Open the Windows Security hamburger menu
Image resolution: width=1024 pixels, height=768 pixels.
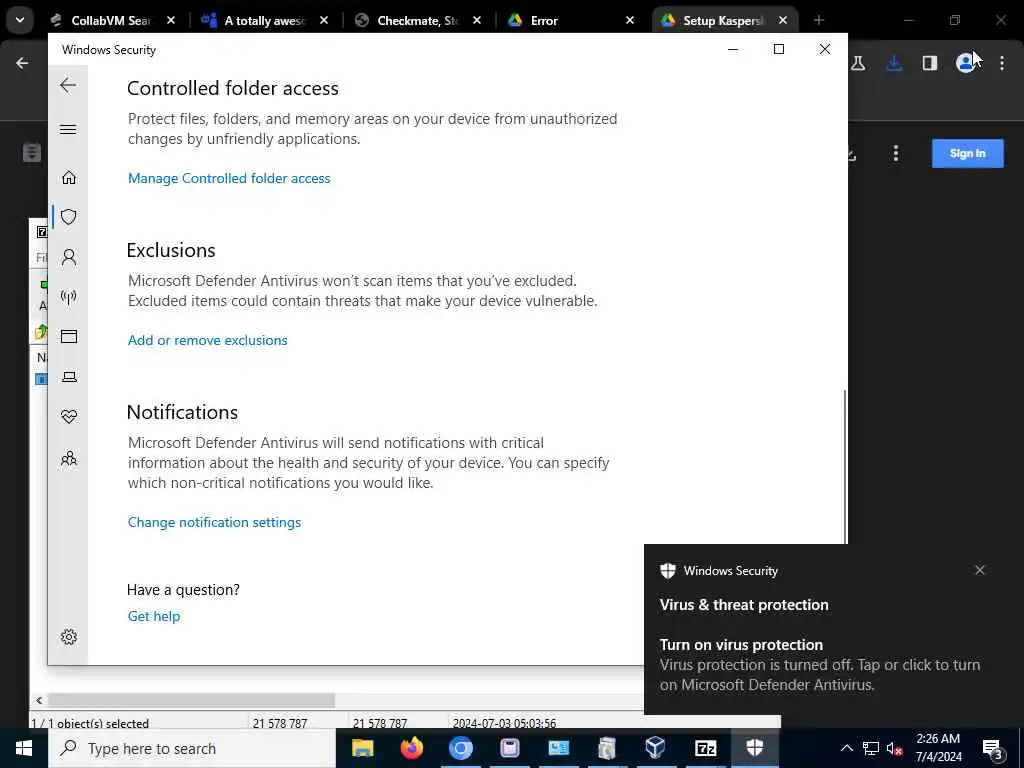pyautogui.click(x=68, y=129)
